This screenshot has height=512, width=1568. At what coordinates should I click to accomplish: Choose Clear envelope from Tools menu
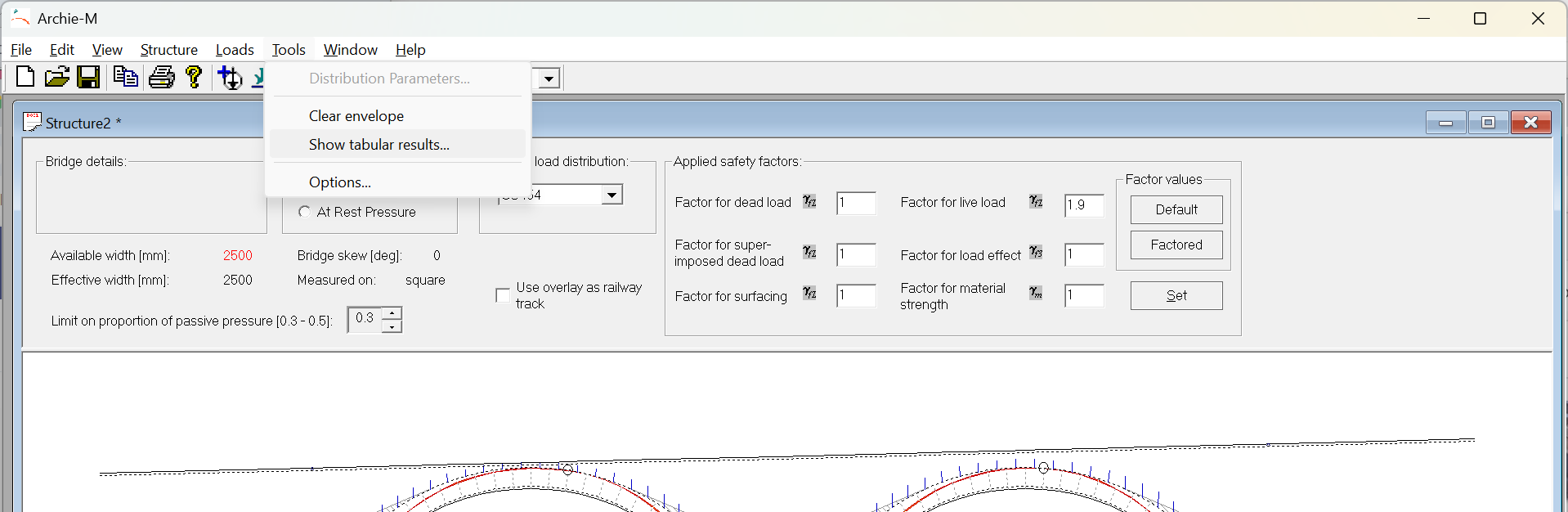tap(397, 116)
